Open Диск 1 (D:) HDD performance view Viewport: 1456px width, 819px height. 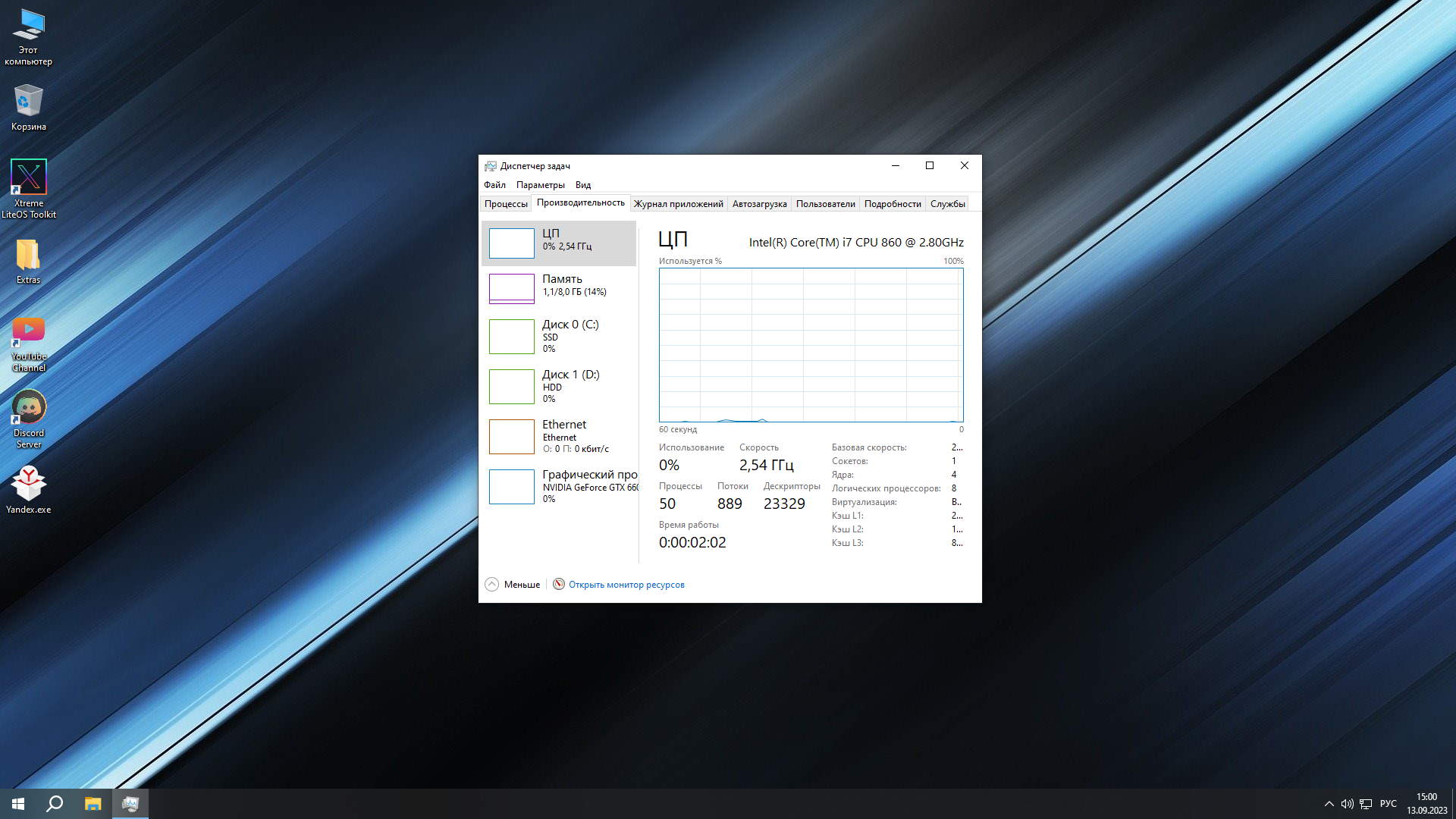(512, 386)
